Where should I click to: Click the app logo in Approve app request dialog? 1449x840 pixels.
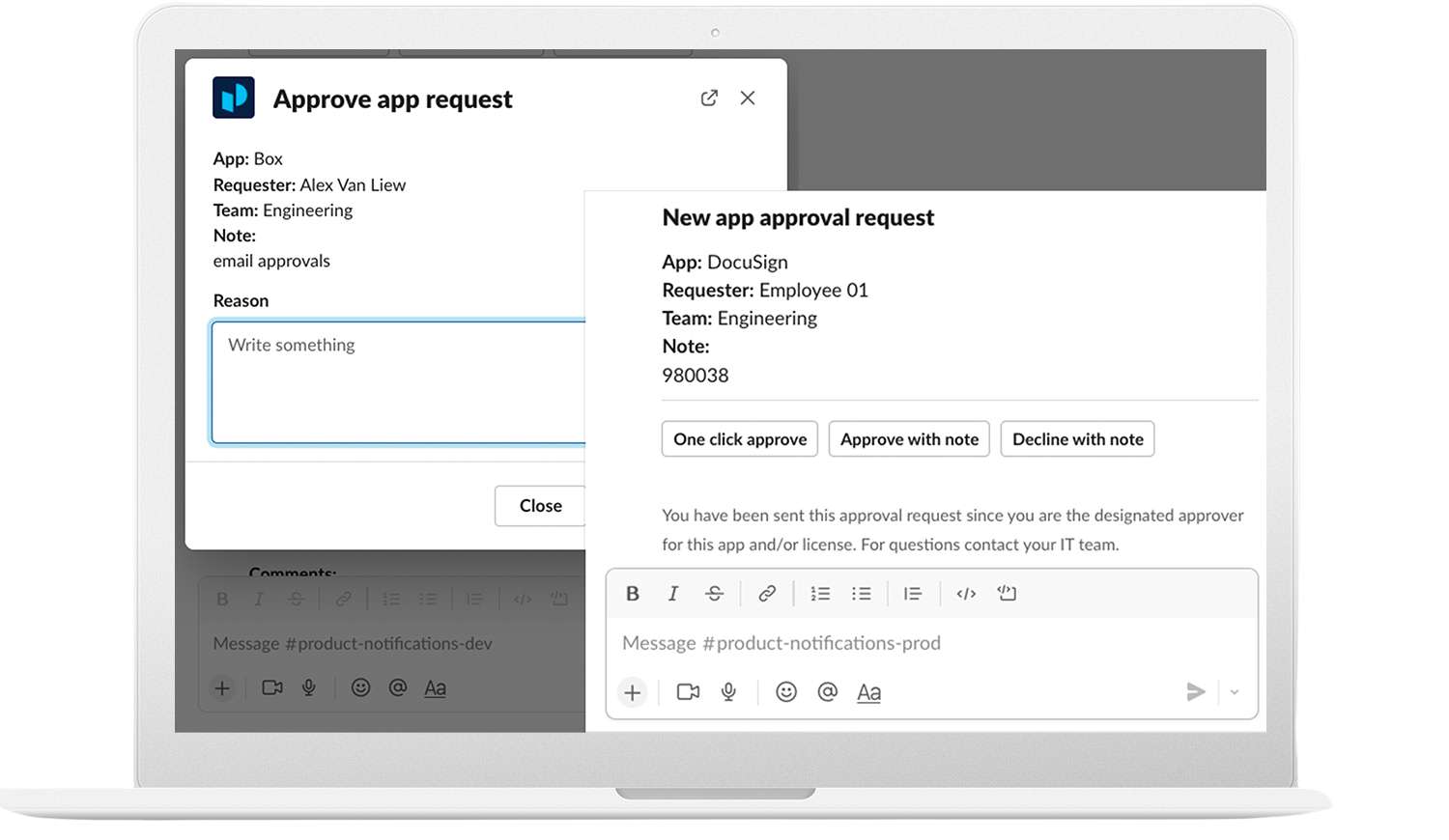pos(234,98)
